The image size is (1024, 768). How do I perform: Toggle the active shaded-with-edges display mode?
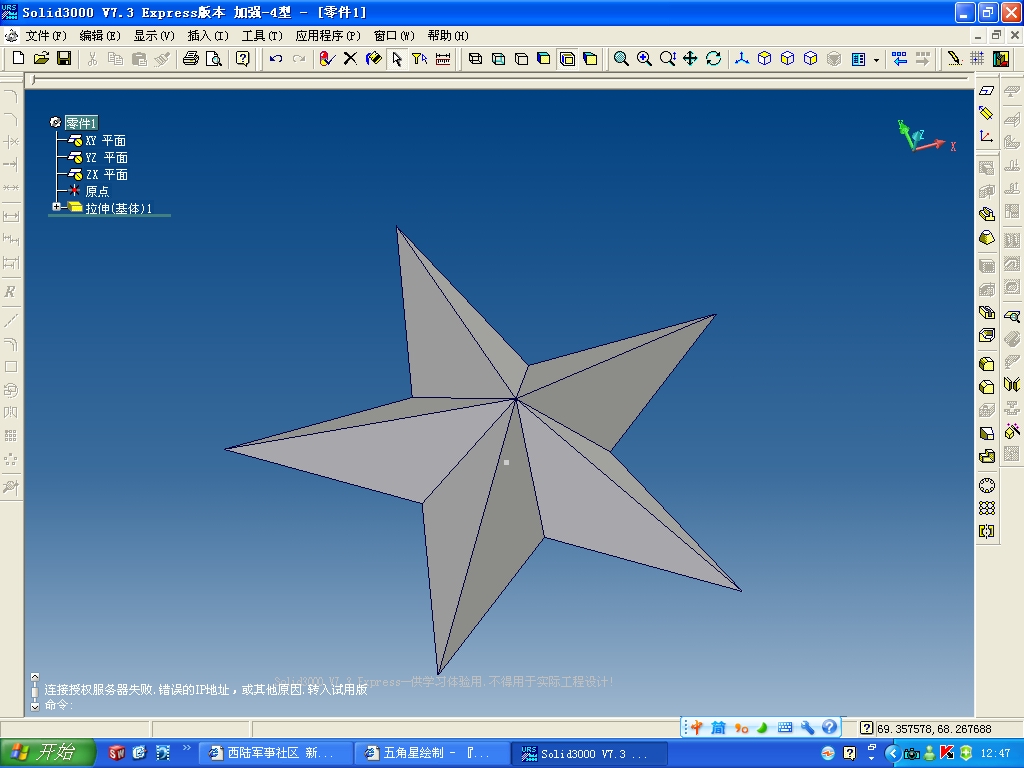567,59
